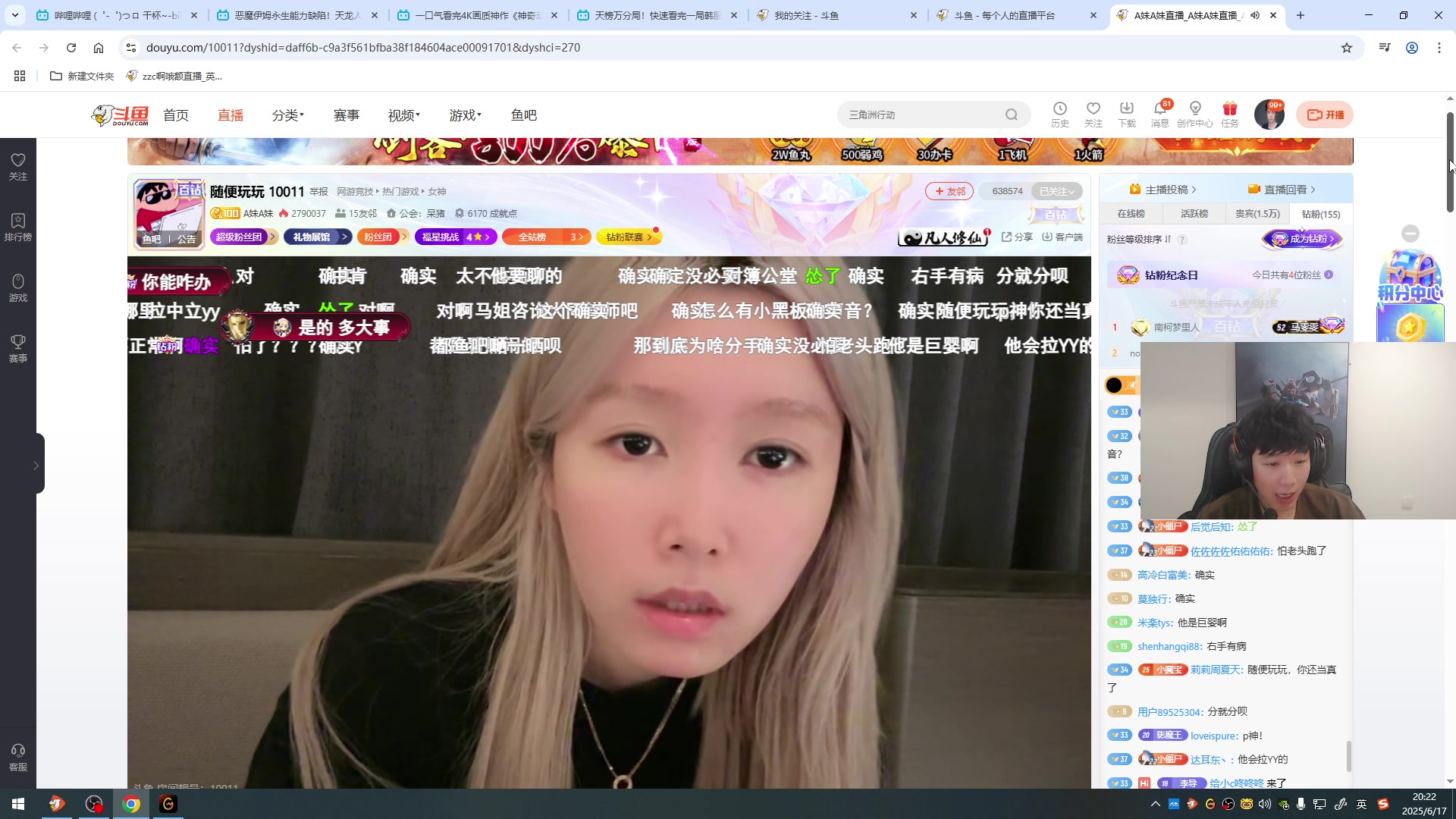The height and width of the screenshot is (819, 1456).
Task: Click the chat panel scrollbar thumb
Action: coord(1348,756)
